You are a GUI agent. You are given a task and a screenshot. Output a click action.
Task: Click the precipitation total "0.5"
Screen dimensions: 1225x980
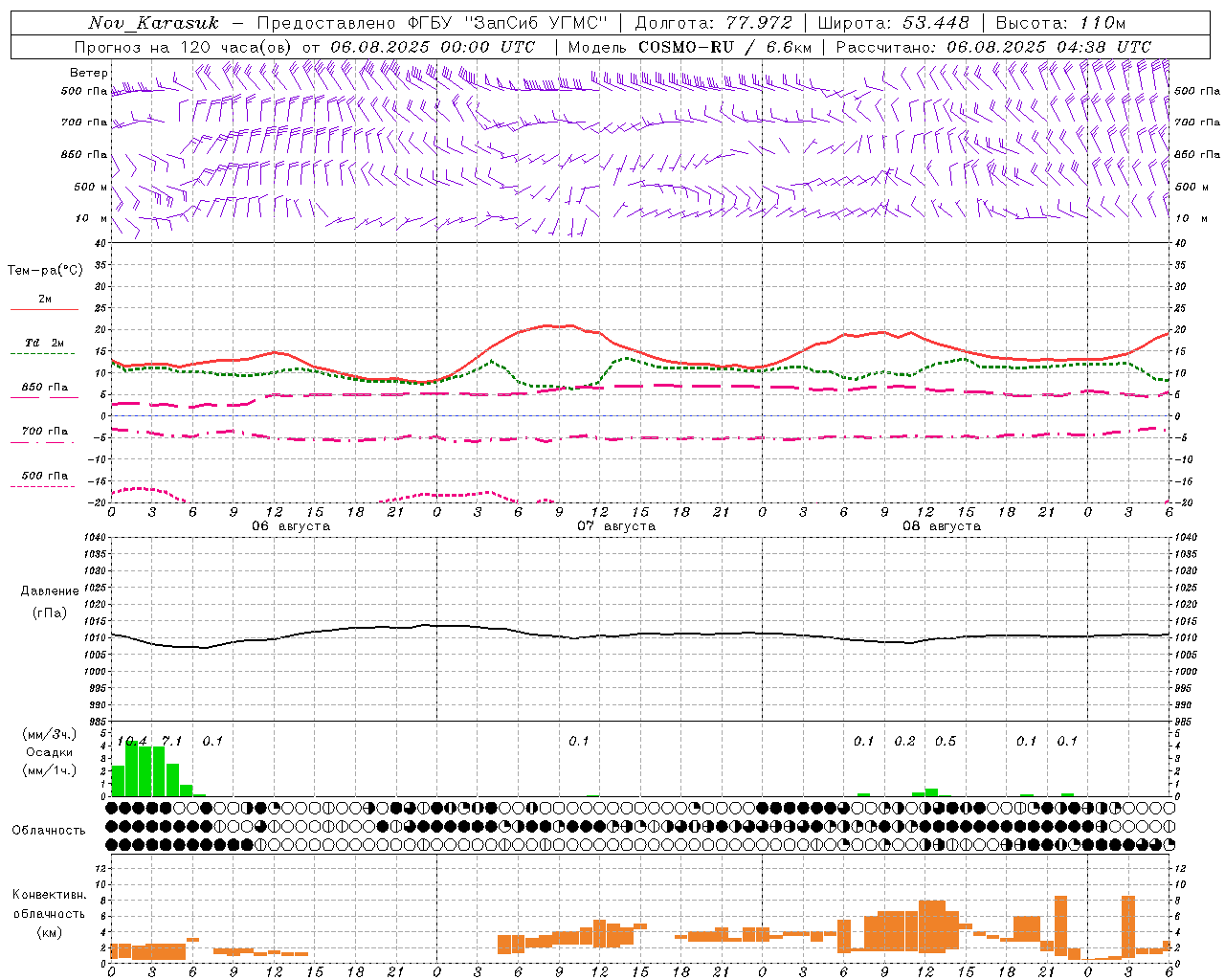[x=946, y=742]
